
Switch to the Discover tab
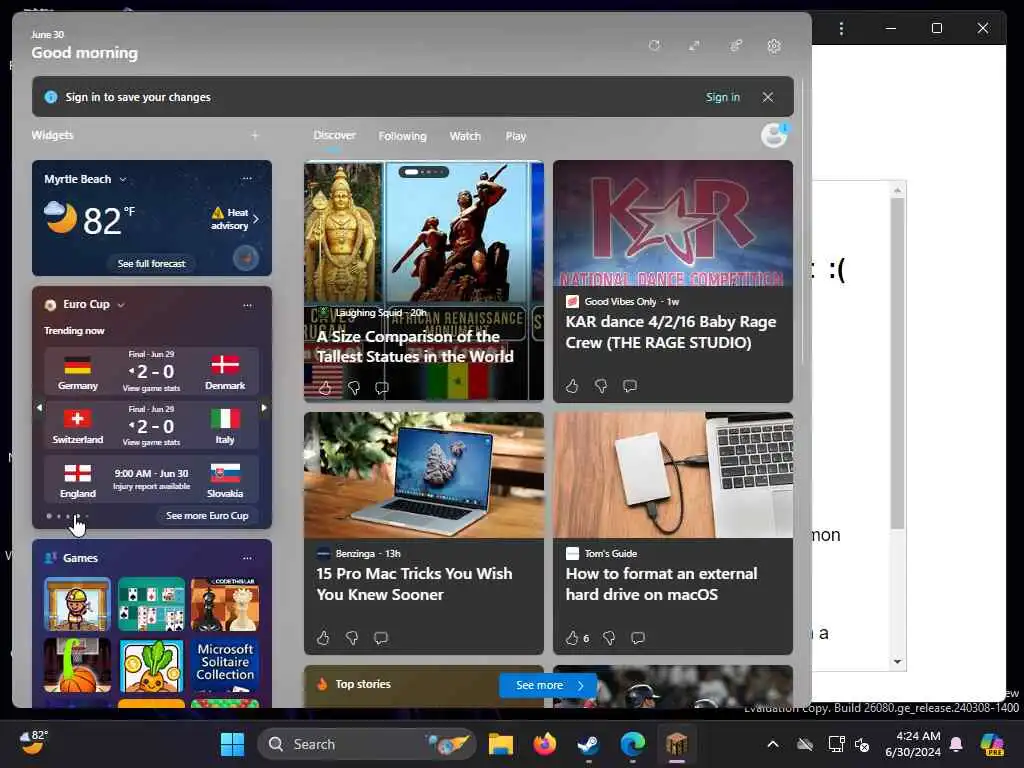pyautogui.click(x=334, y=135)
